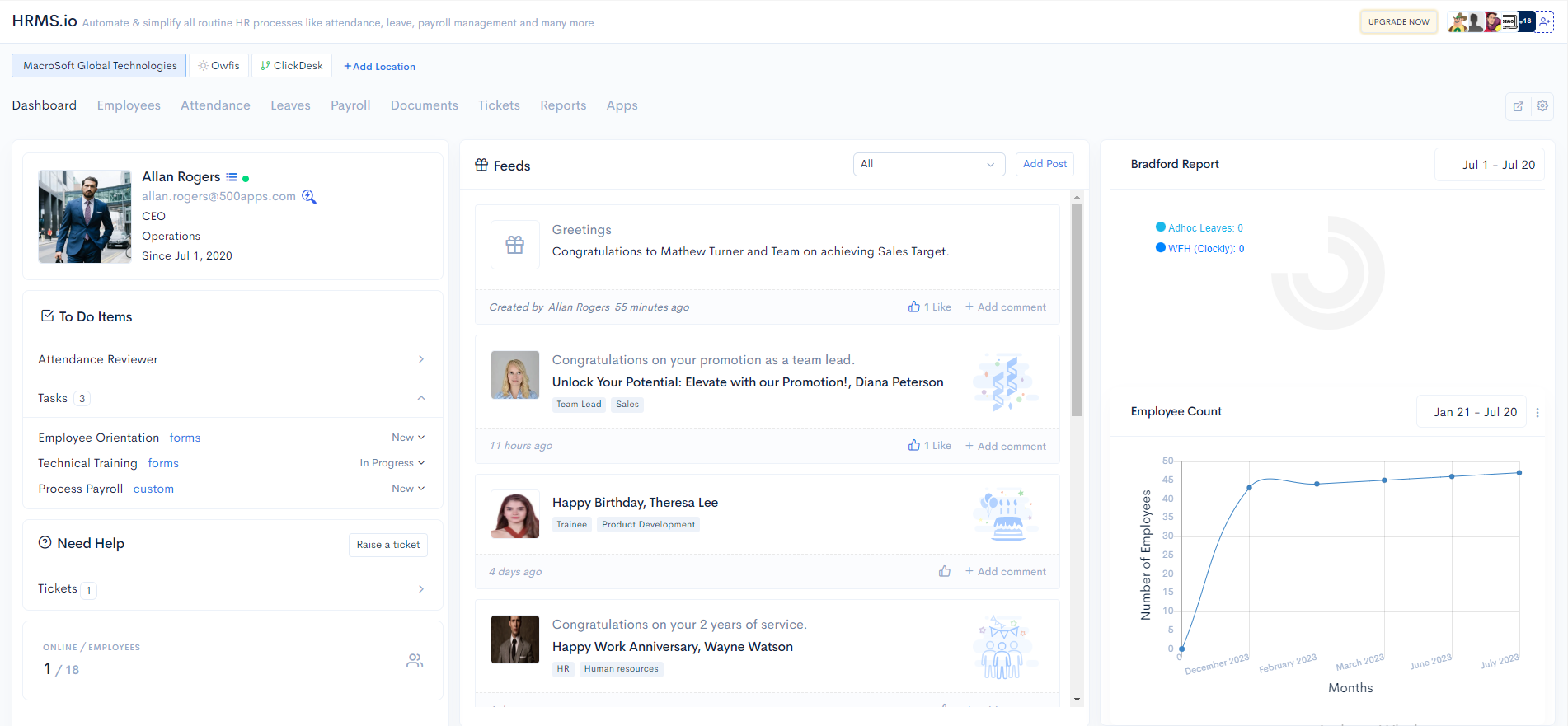Click the add user icon in header
This screenshot has height=726, width=1568.
coord(1545,22)
